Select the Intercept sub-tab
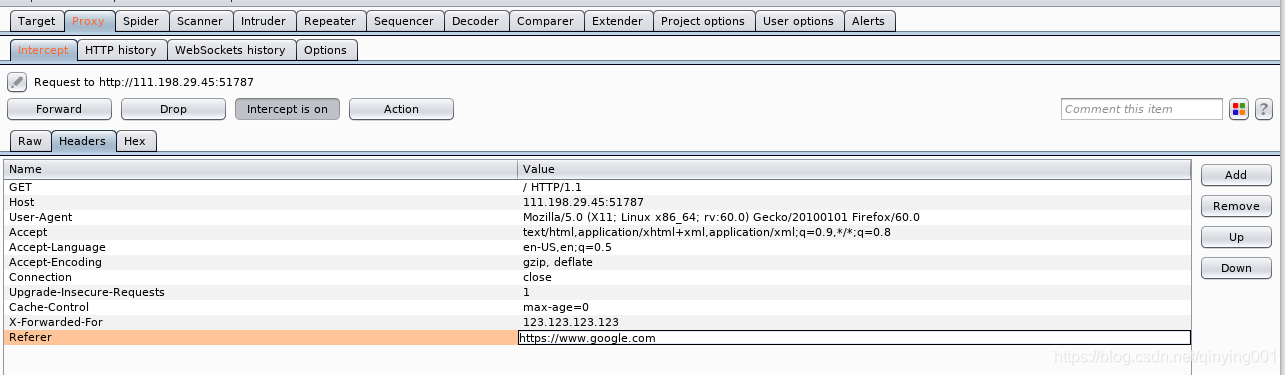1285x375 pixels. pos(43,50)
